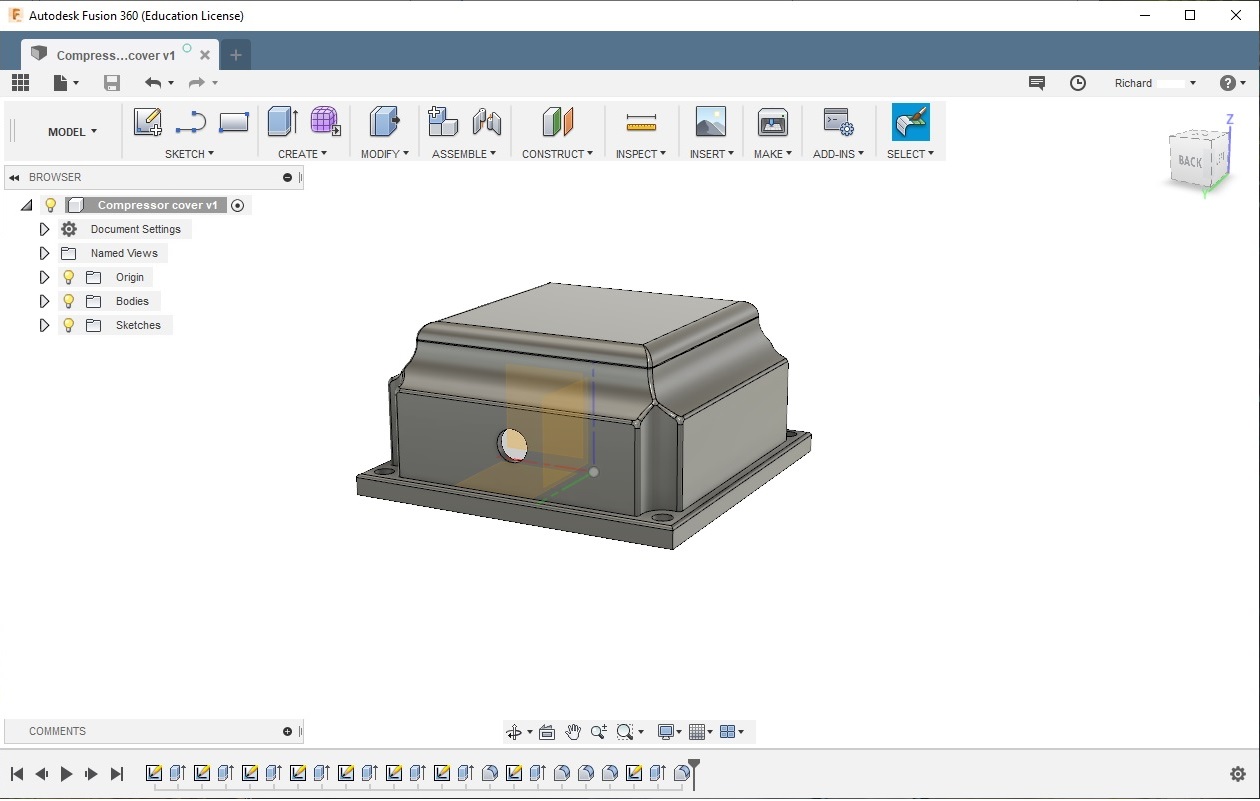The height and width of the screenshot is (801, 1260).
Task: Click the BACK face of ViewCube
Action: (1190, 161)
